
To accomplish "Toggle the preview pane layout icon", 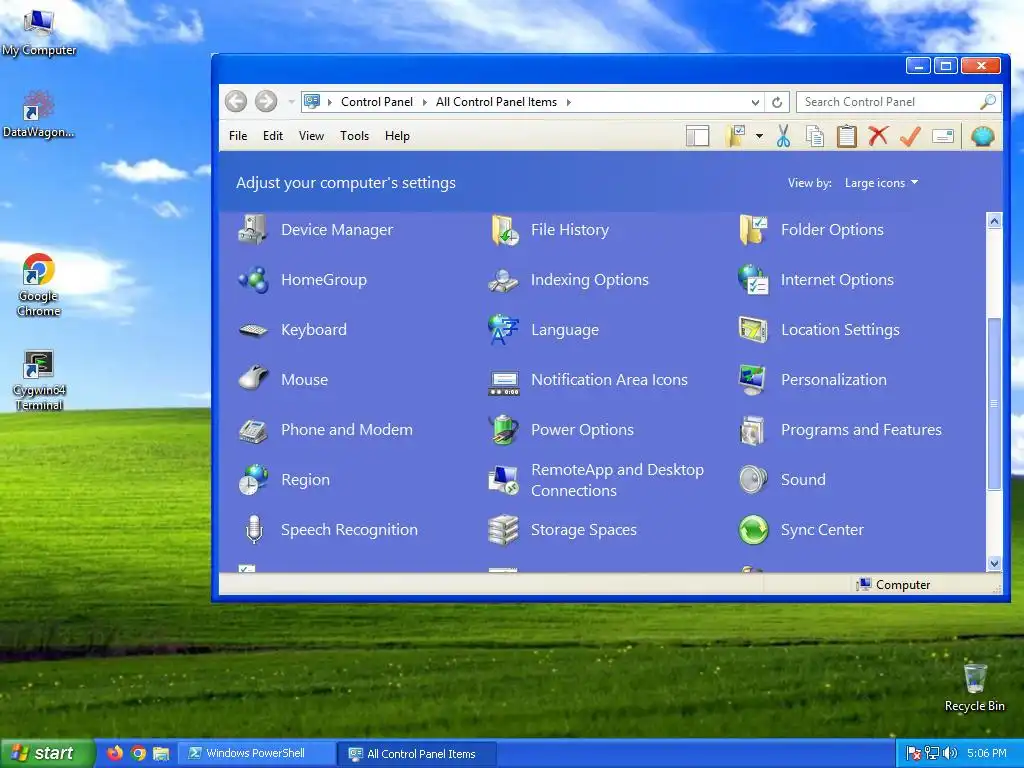I will coord(697,136).
